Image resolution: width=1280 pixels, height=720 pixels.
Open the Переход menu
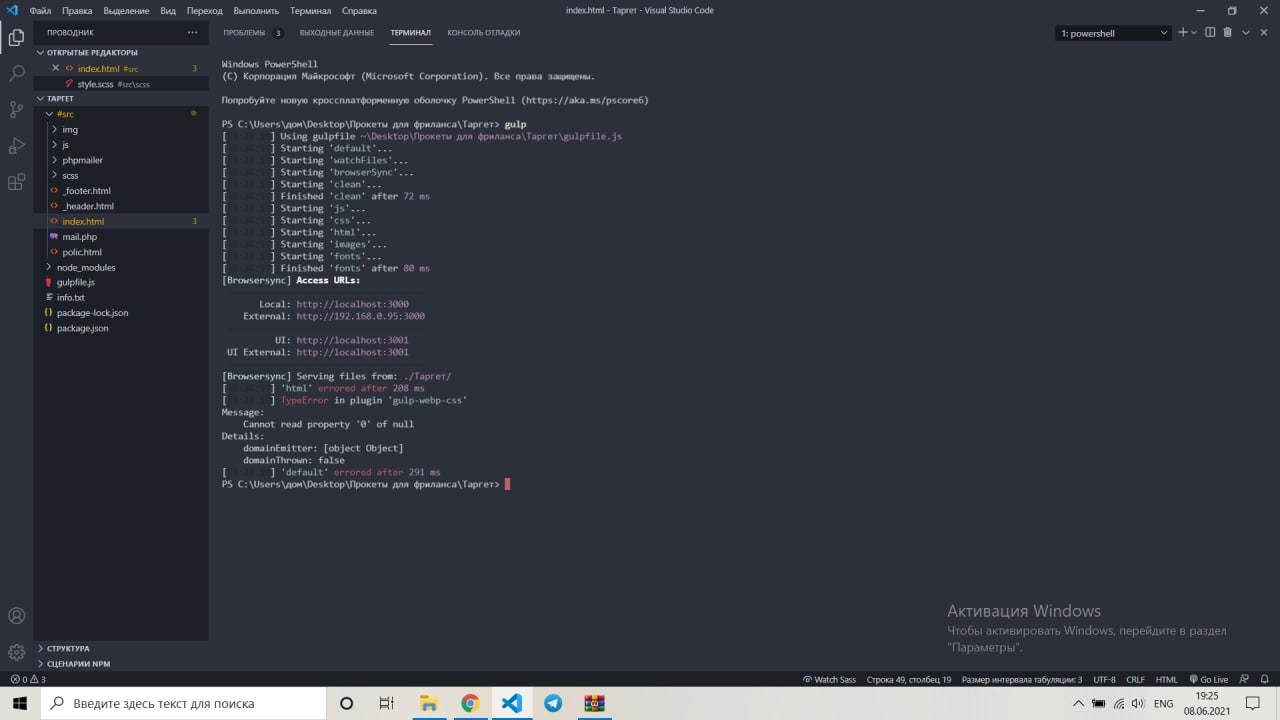[x=204, y=10]
